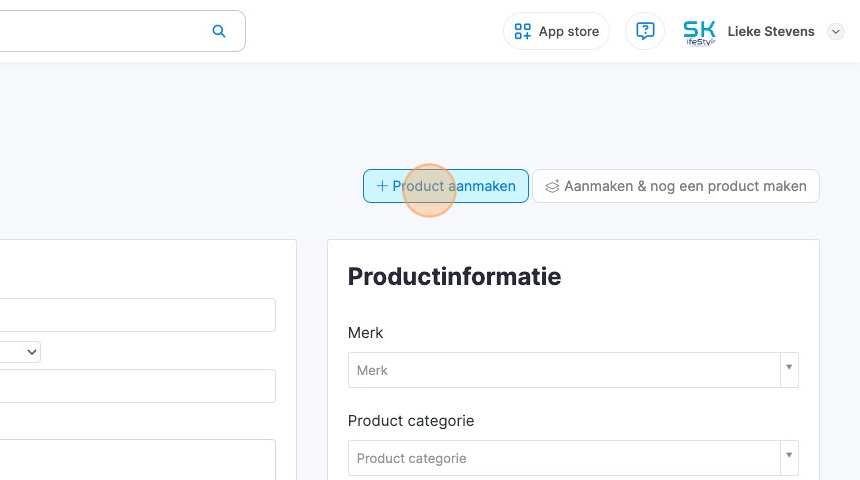This screenshot has height=480, width=860.
Task: Click the stack icon beside Aanmaken & nog
Action: (552, 186)
